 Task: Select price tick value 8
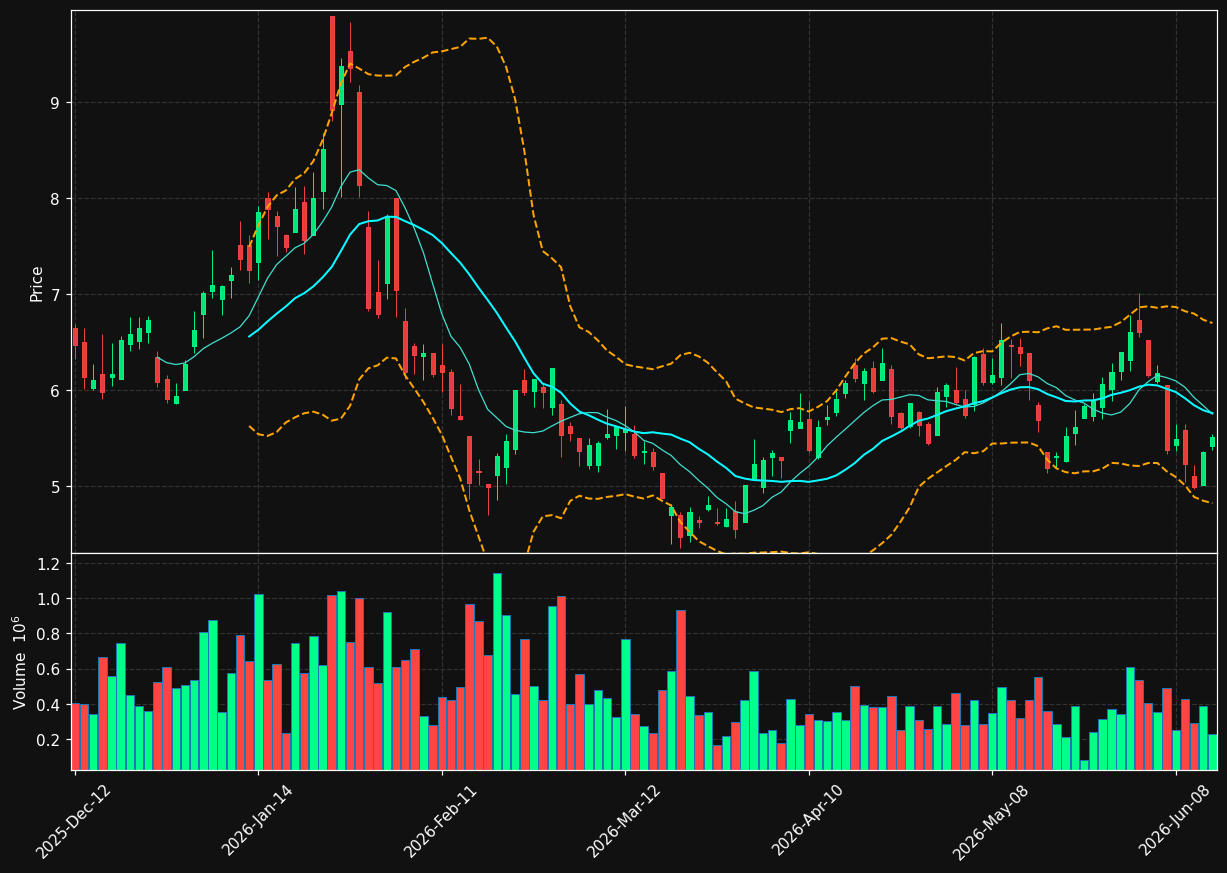(x=56, y=199)
